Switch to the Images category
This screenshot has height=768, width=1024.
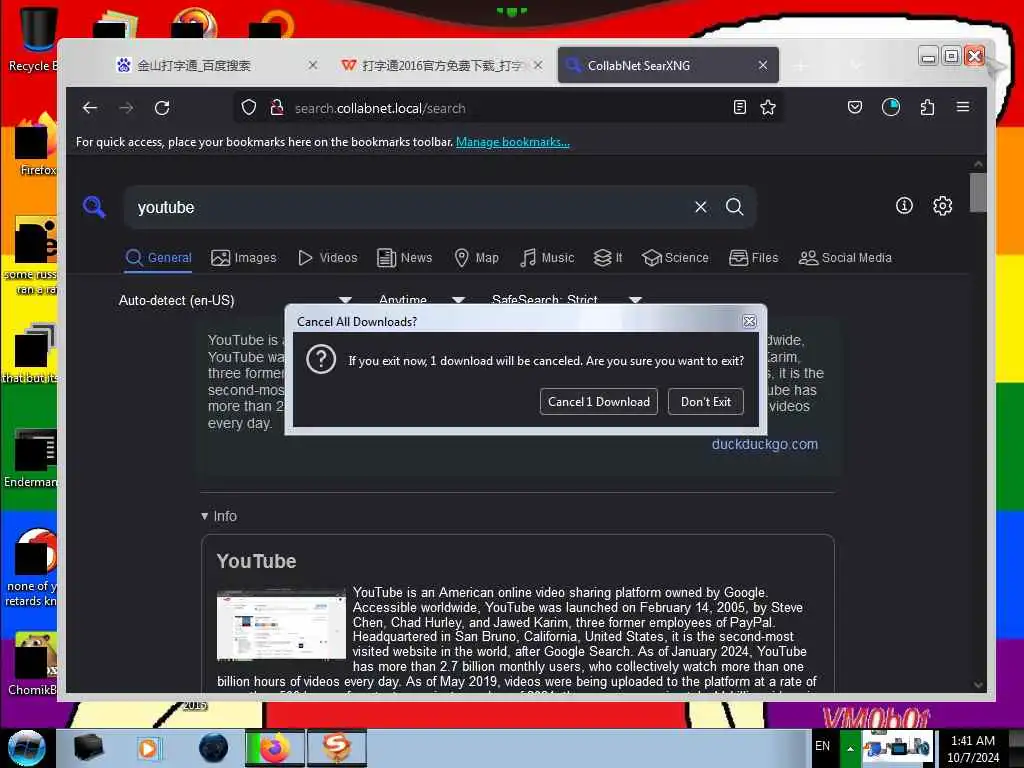(244, 257)
